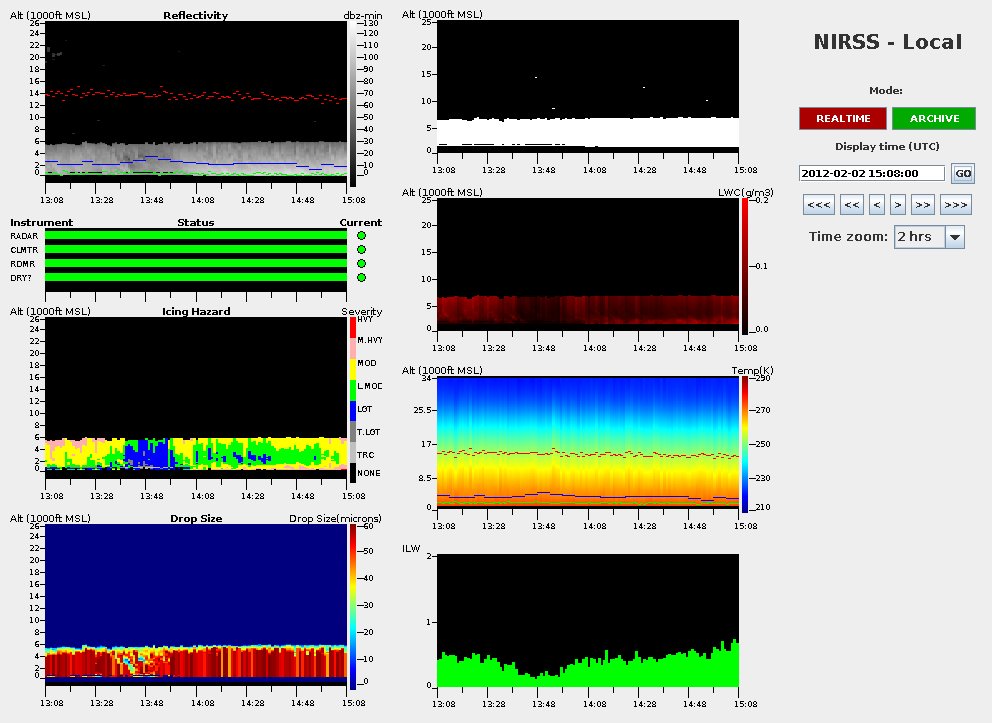Switch mode to REALTIME

[x=842, y=118]
